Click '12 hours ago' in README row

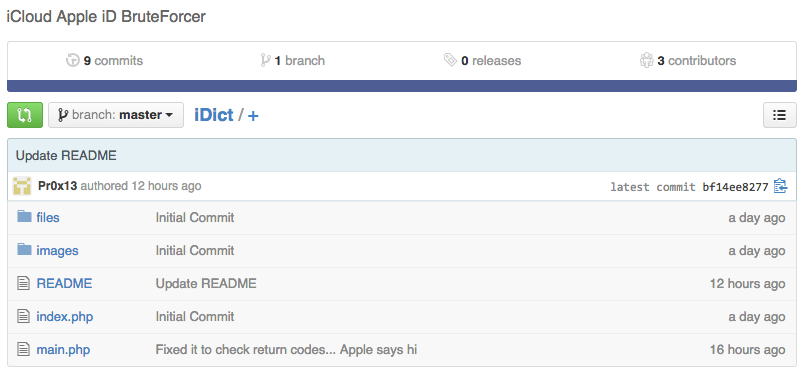[x=747, y=283]
